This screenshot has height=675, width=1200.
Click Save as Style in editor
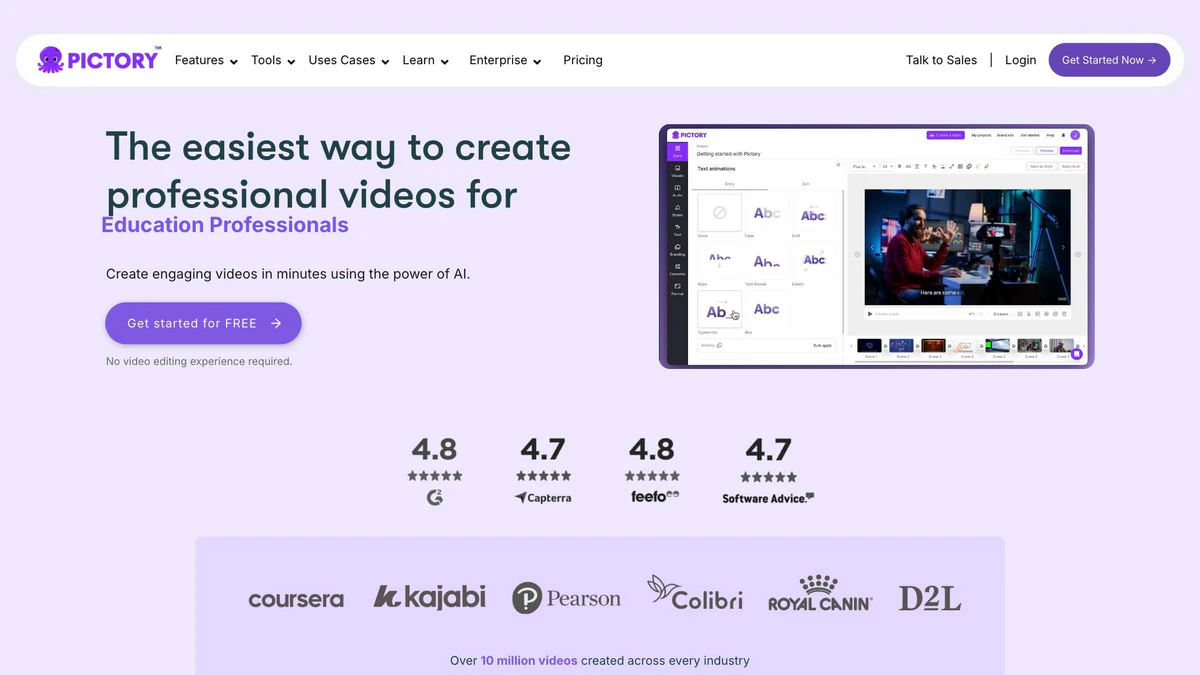pyautogui.click(x=1041, y=166)
